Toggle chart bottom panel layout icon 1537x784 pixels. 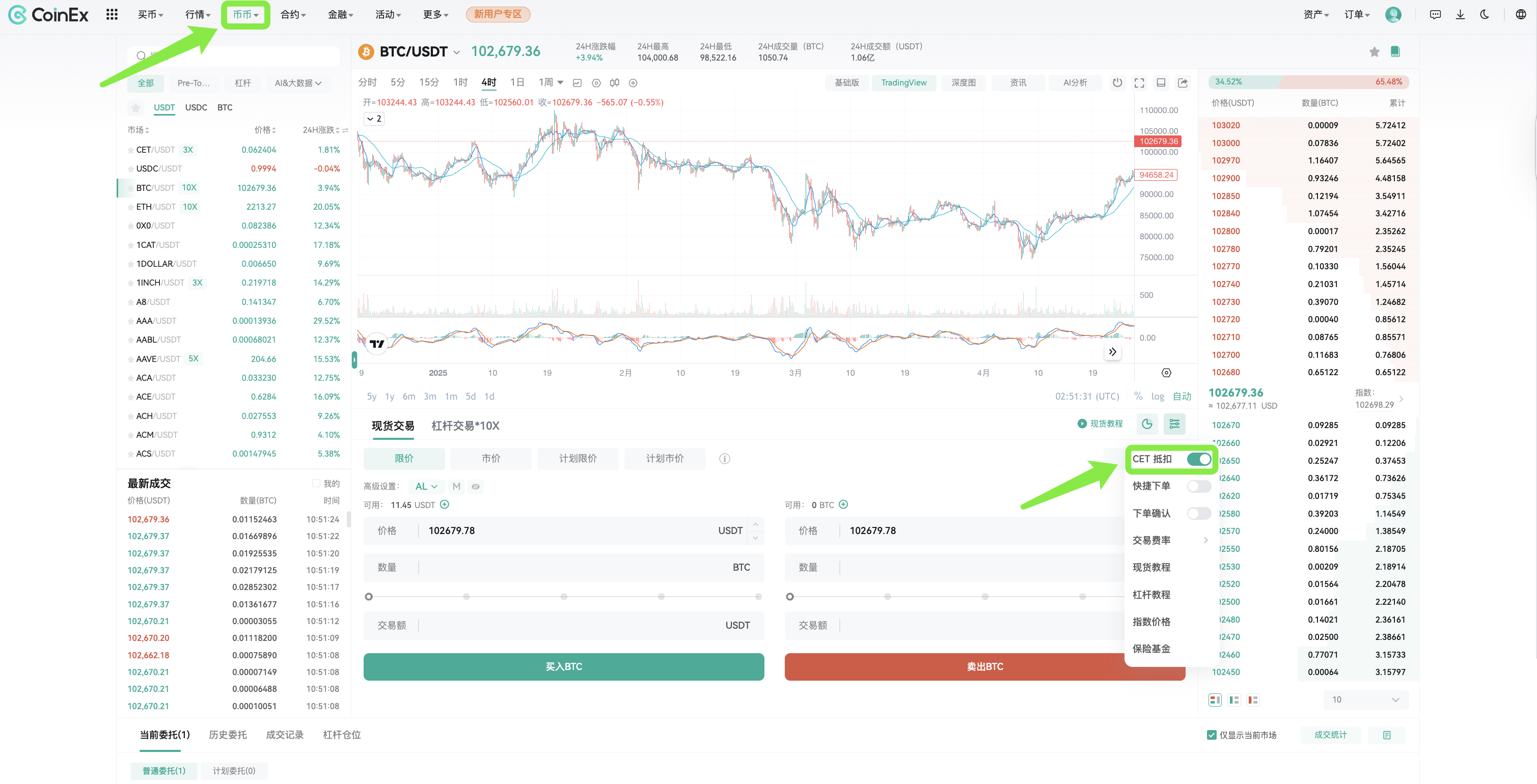[x=1161, y=82]
